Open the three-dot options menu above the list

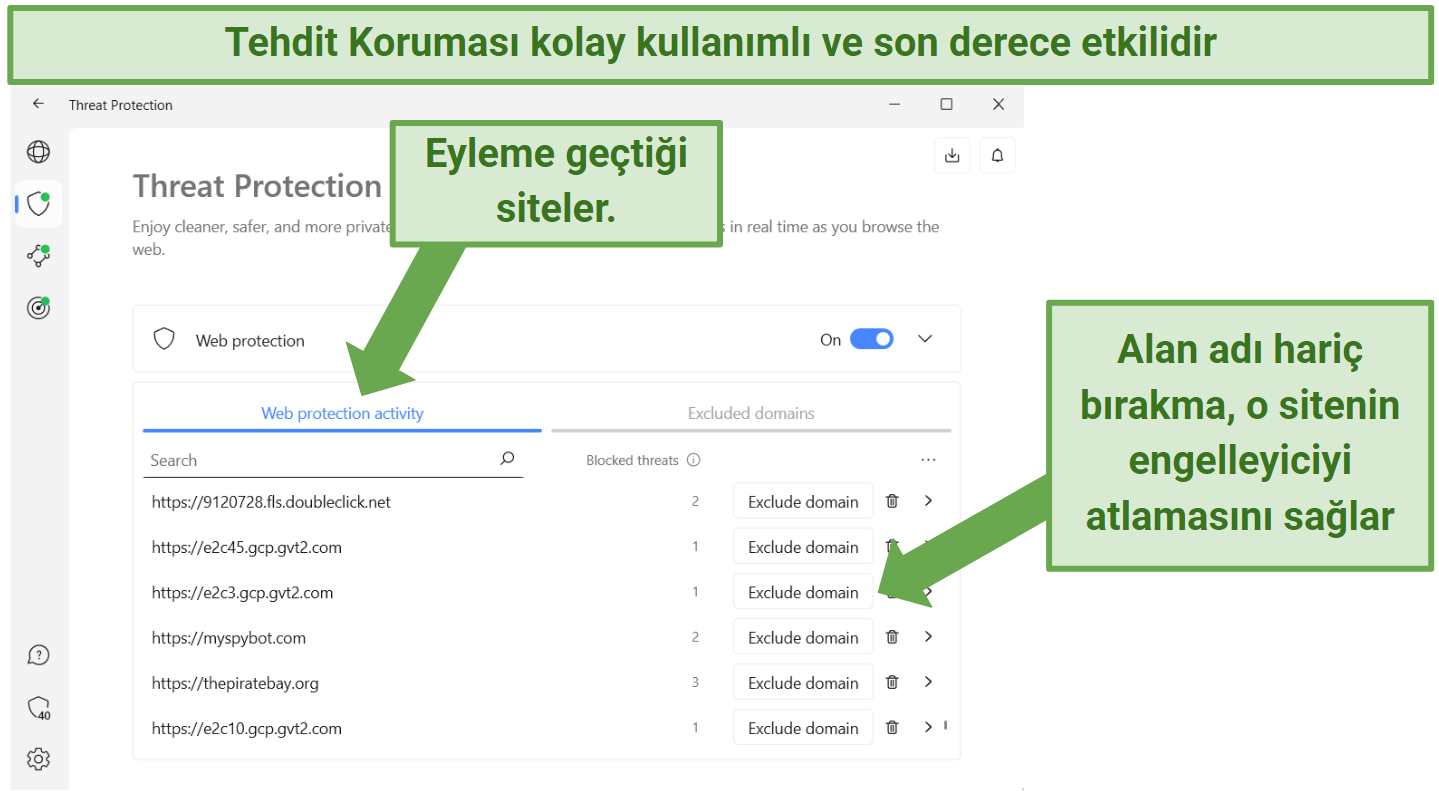click(928, 459)
